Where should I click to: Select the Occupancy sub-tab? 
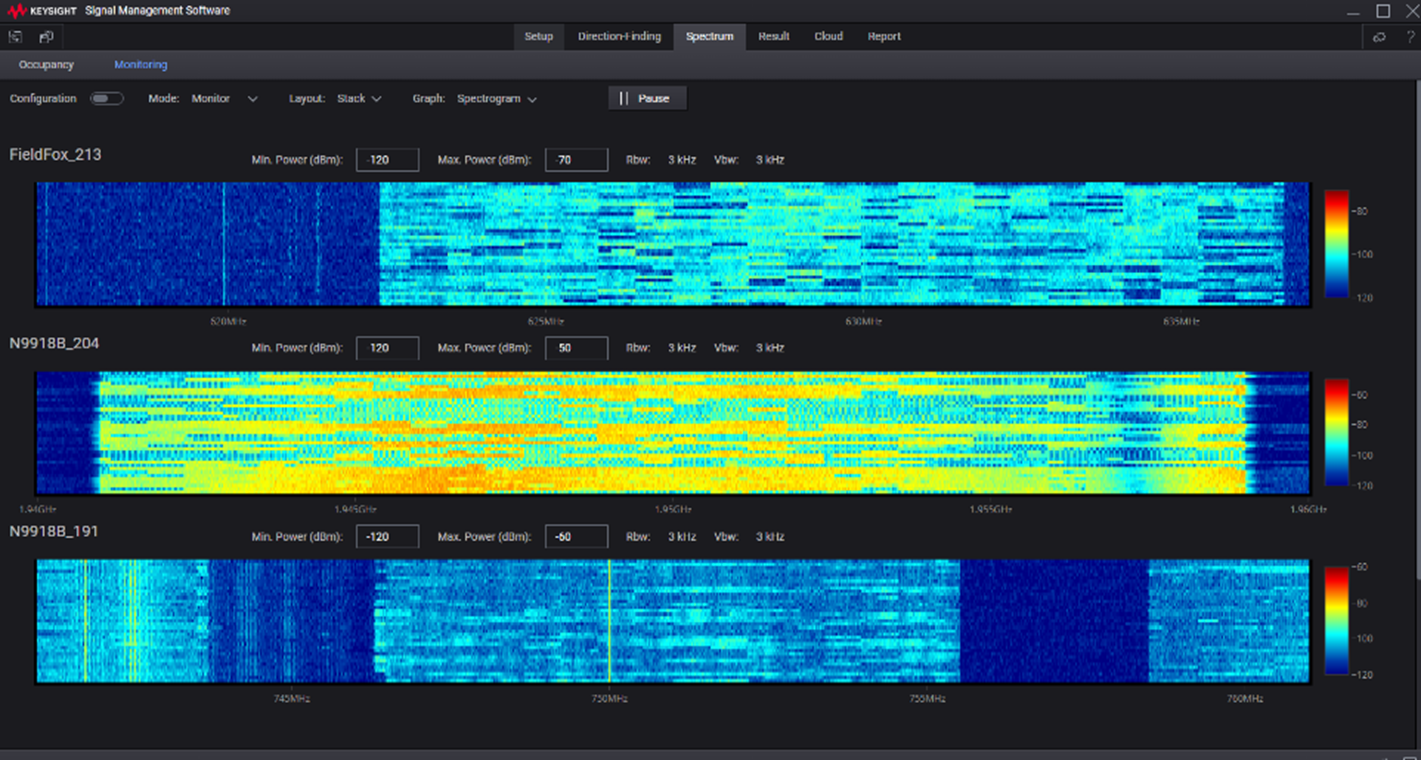pos(46,65)
